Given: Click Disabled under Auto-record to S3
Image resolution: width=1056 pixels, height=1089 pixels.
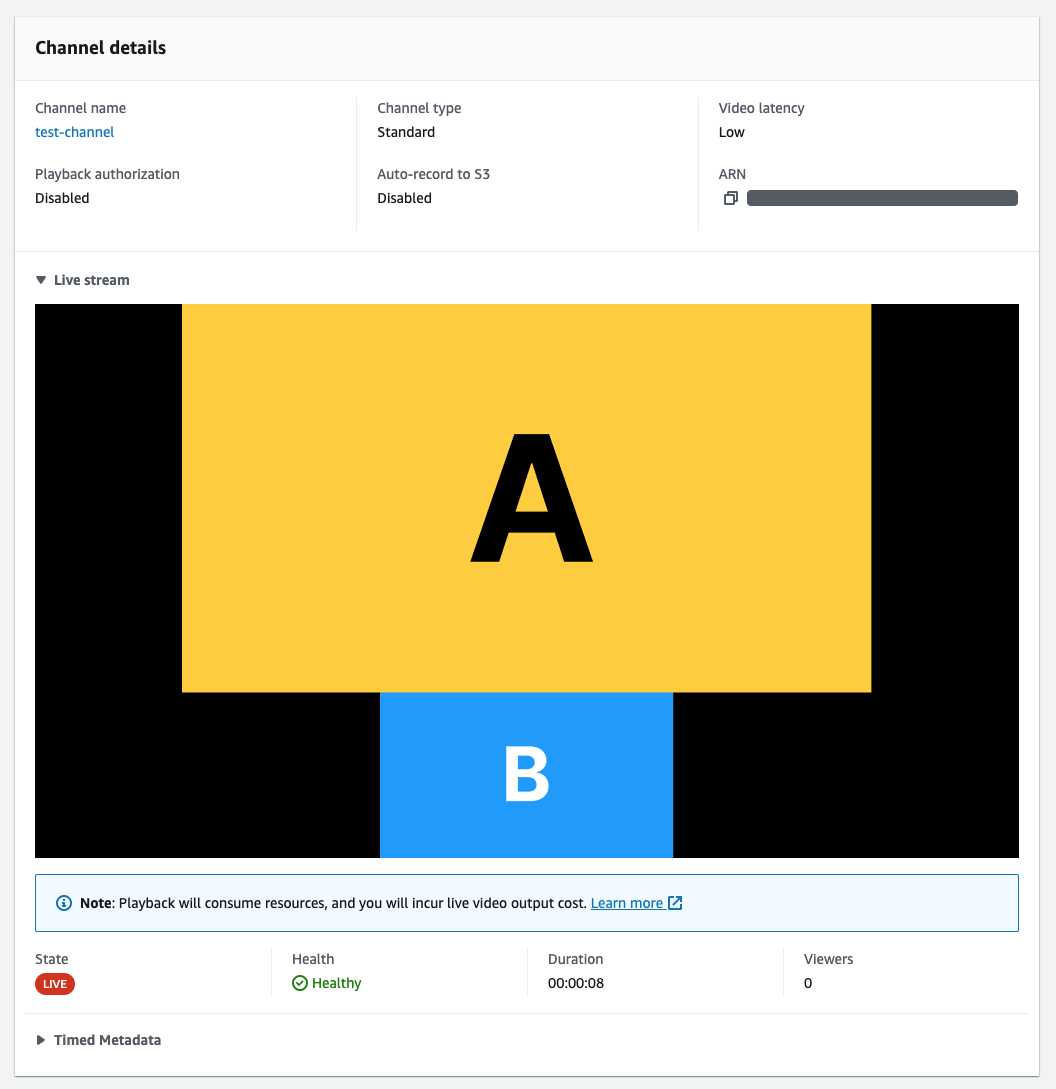Looking at the screenshot, I should pos(404,198).
